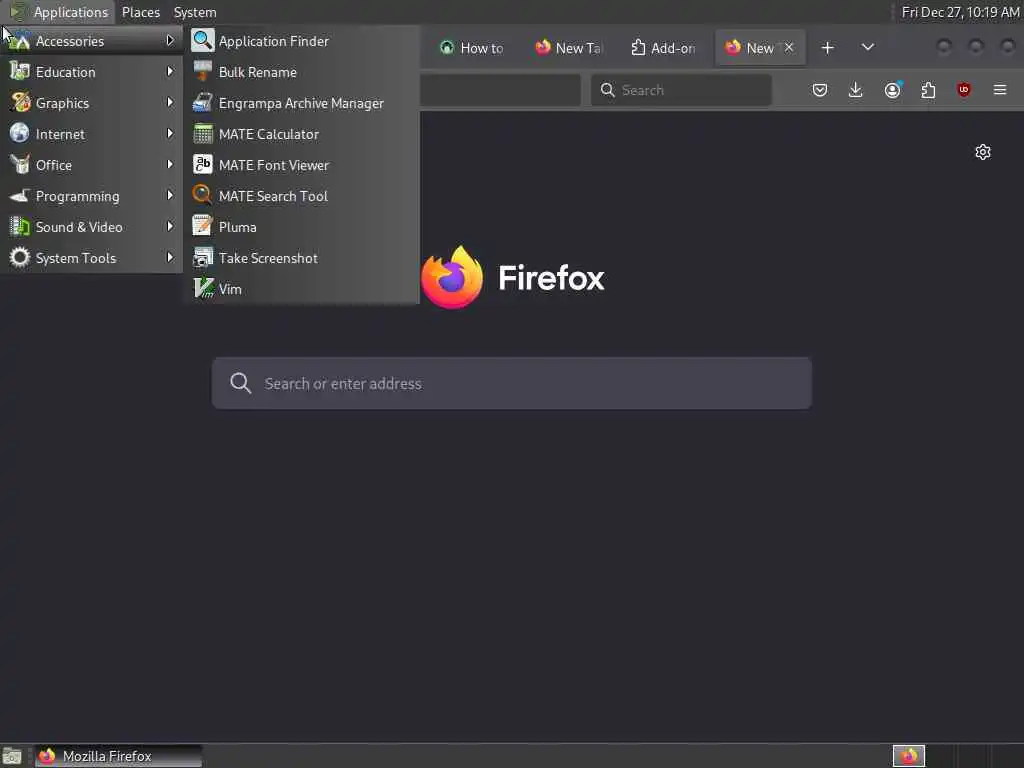Click the show desktop icon

click(x=12, y=756)
